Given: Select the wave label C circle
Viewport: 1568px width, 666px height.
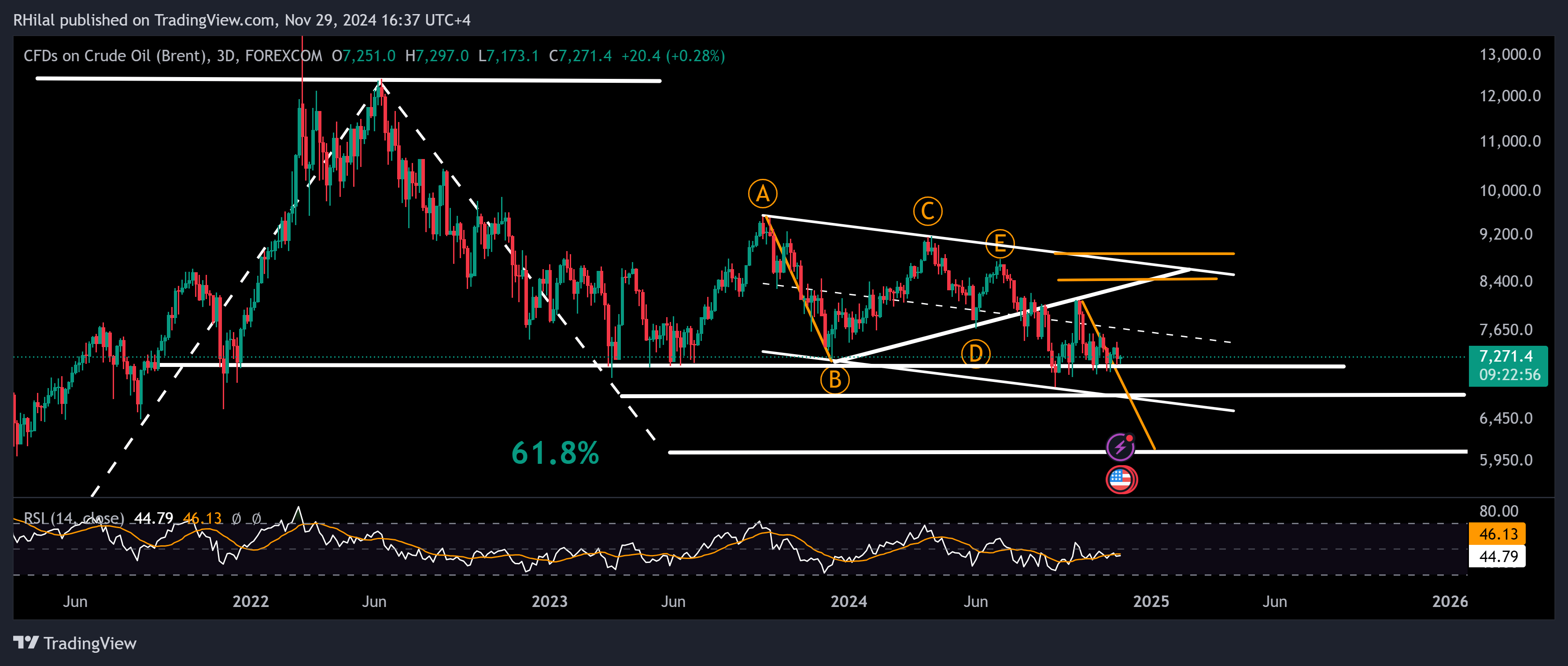Looking at the screenshot, I should pos(928,211).
